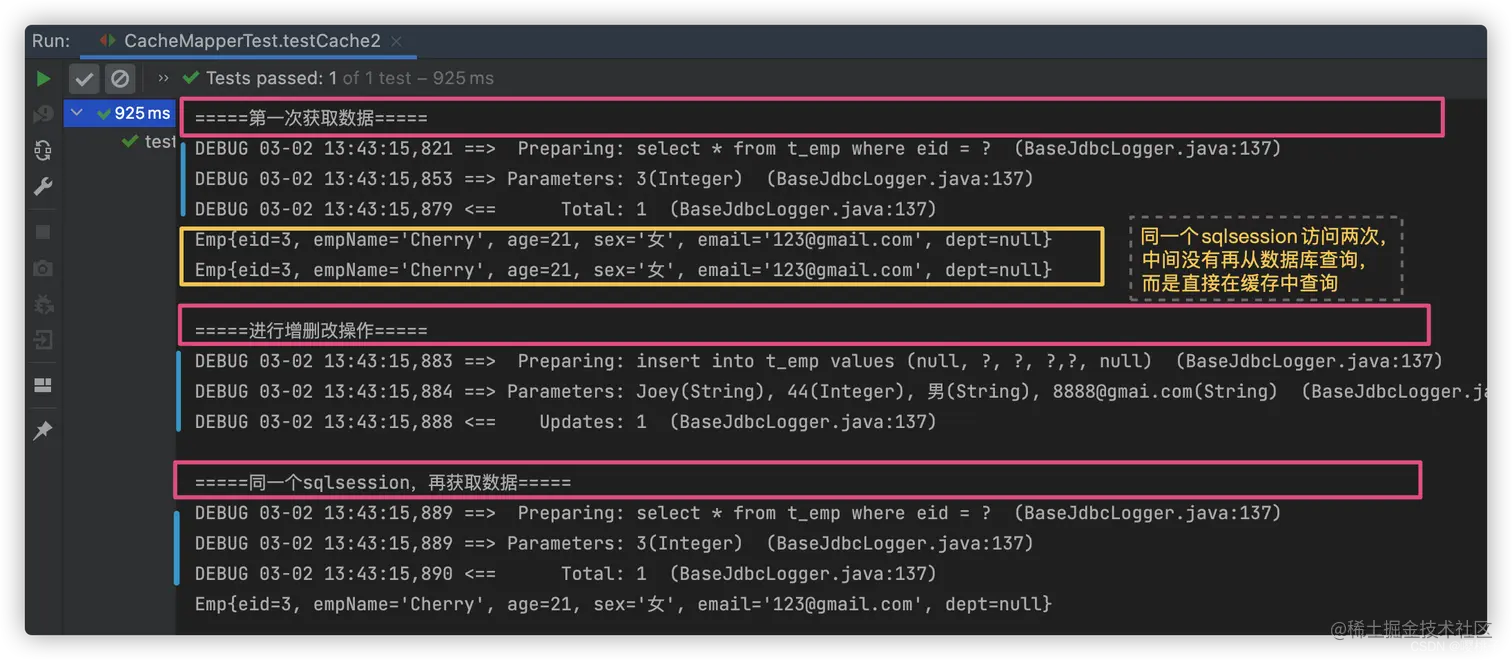1512x660 pixels.
Task: Toggle the Show Passed tests checkmark
Action: 85,78
